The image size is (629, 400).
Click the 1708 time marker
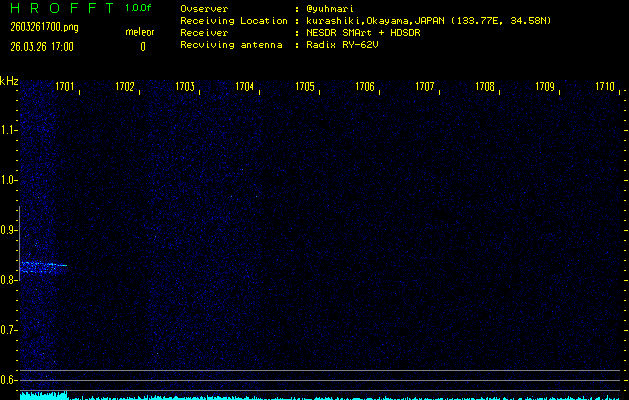(485, 86)
